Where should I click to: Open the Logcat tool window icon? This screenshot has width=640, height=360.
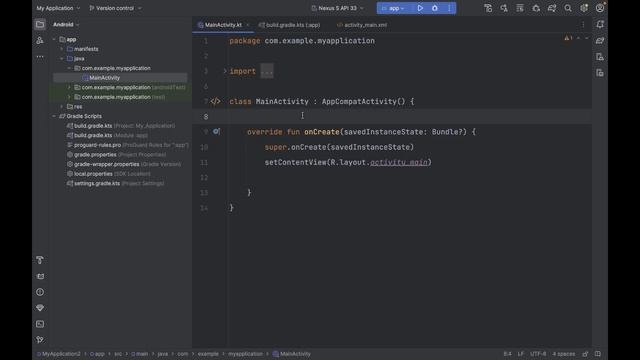[x=40, y=276]
